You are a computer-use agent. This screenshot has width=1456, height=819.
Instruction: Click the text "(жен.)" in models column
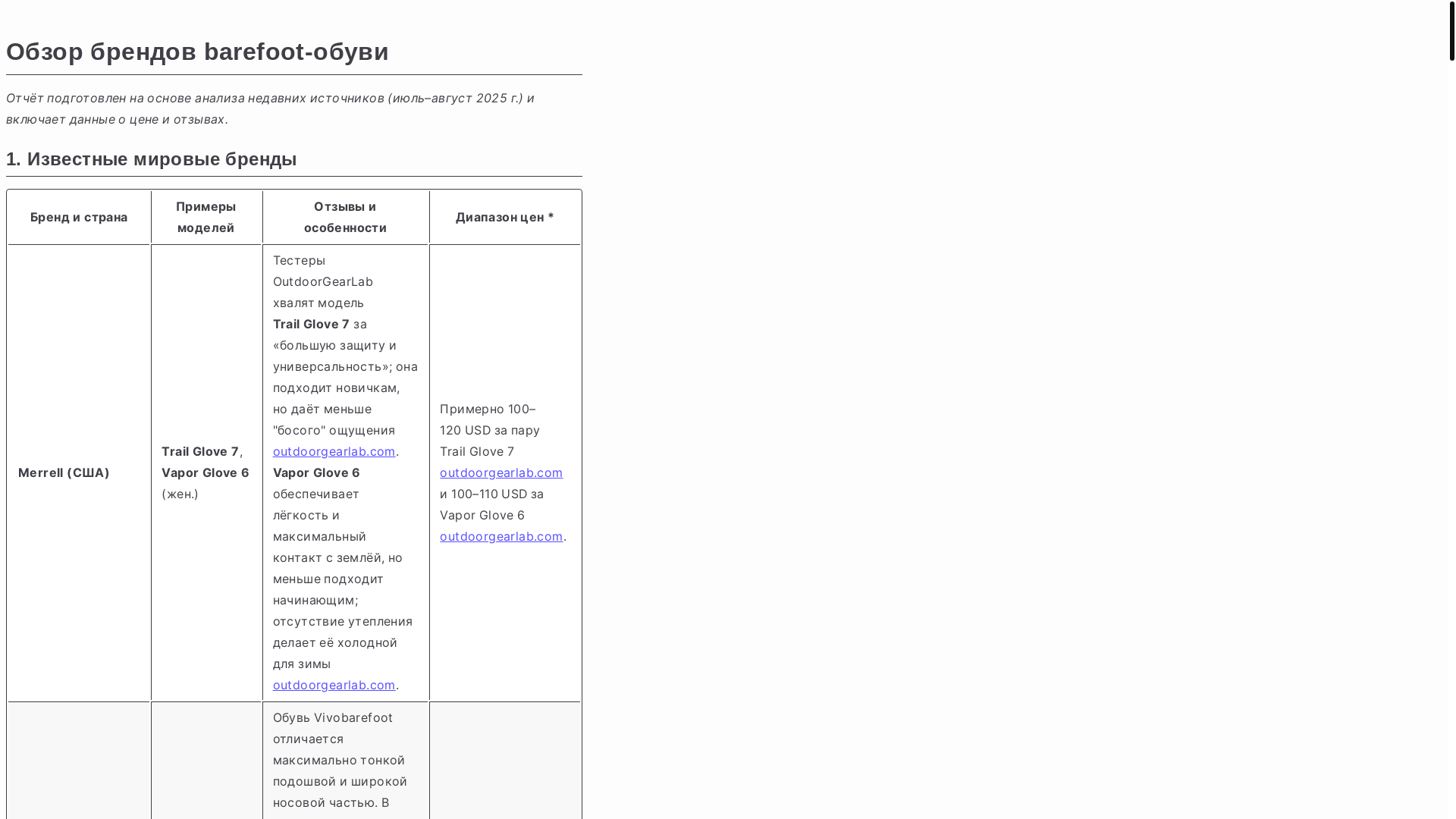click(x=180, y=494)
